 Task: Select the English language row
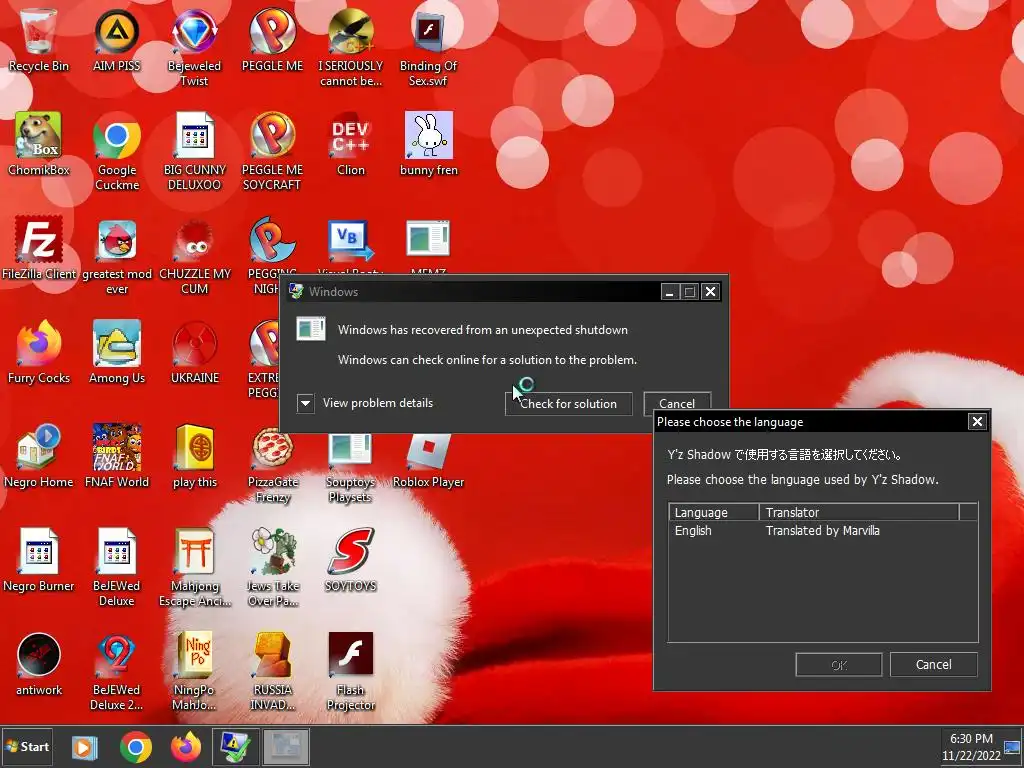tap(823, 530)
